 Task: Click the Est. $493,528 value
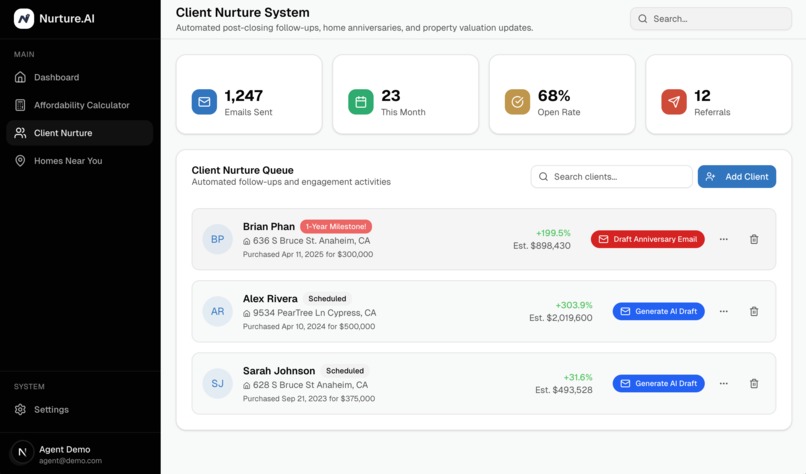tap(564, 390)
